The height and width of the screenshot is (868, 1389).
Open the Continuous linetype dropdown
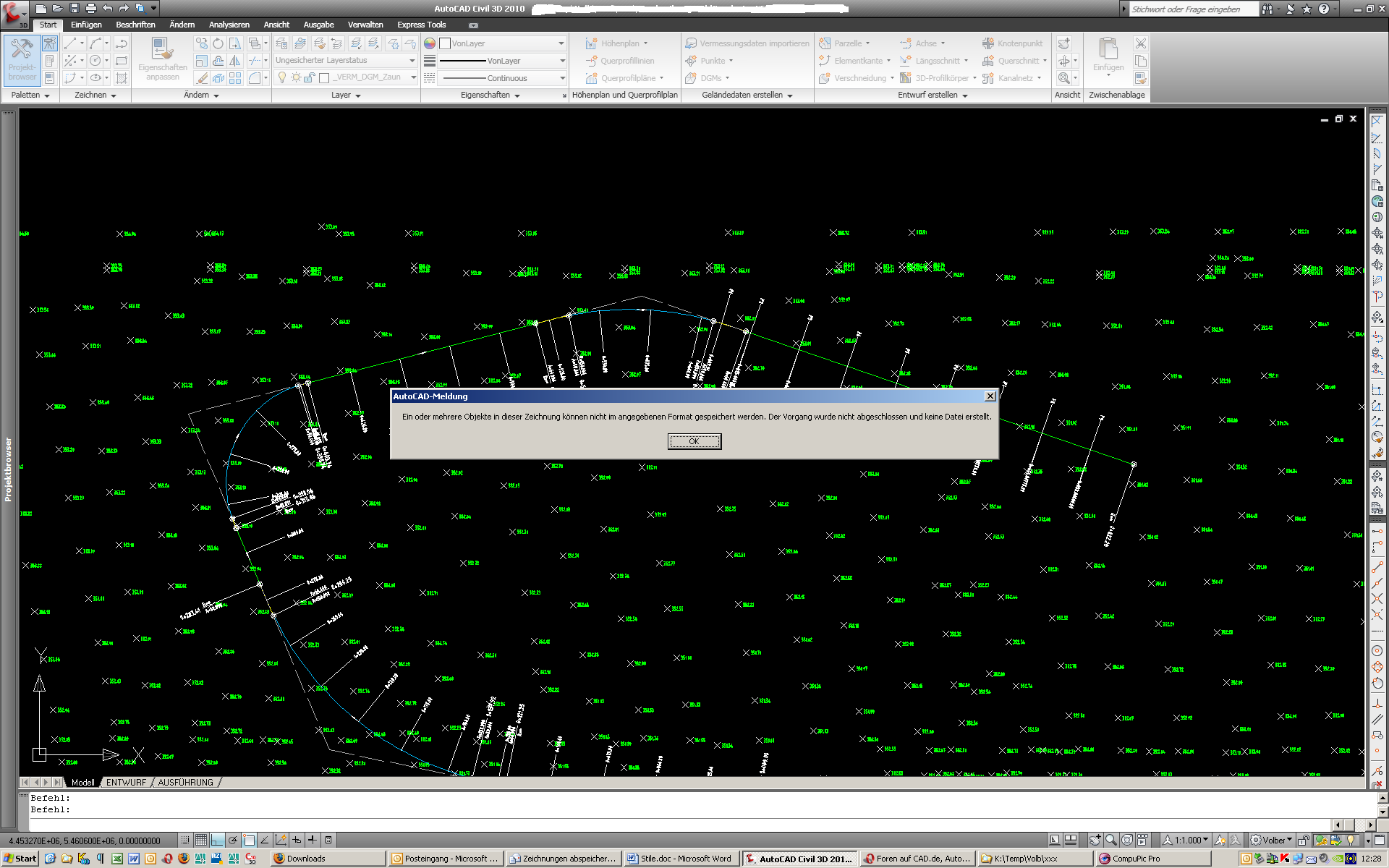tap(561, 78)
